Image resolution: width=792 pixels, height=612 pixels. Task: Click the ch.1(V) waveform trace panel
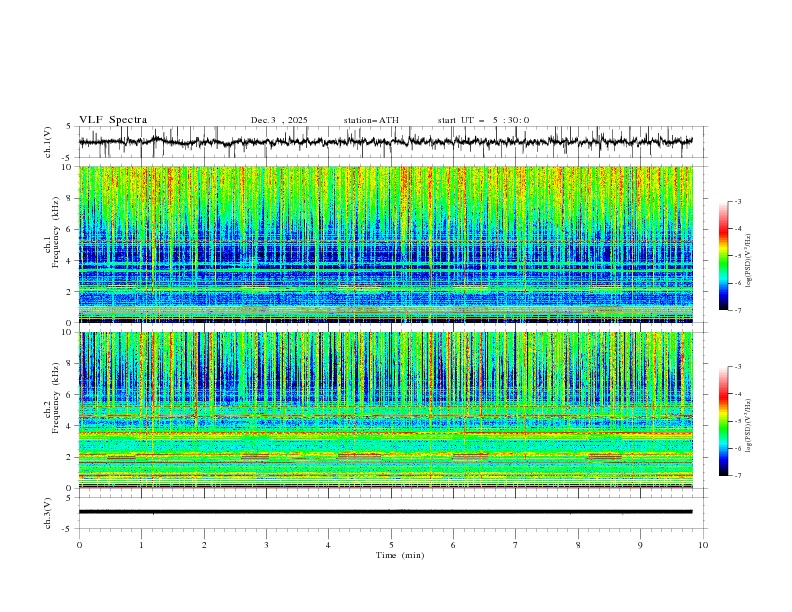coord(390,142)
